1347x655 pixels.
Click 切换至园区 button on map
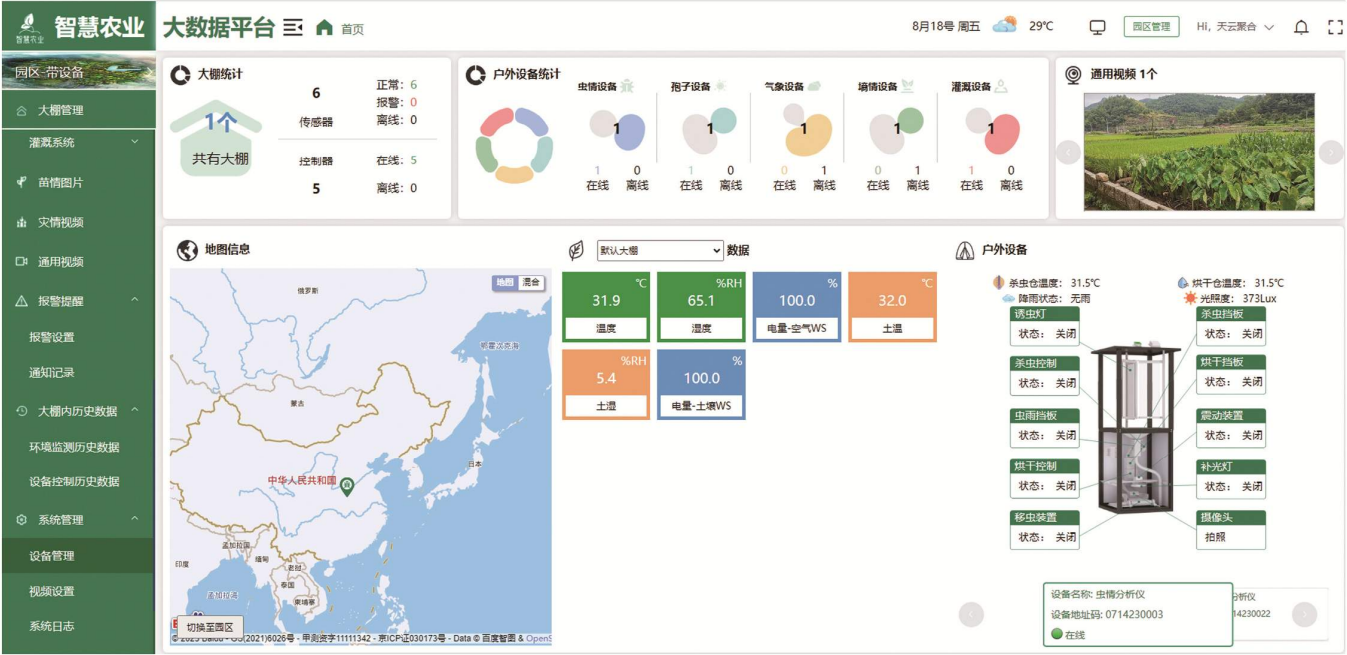tap(210, 627)
